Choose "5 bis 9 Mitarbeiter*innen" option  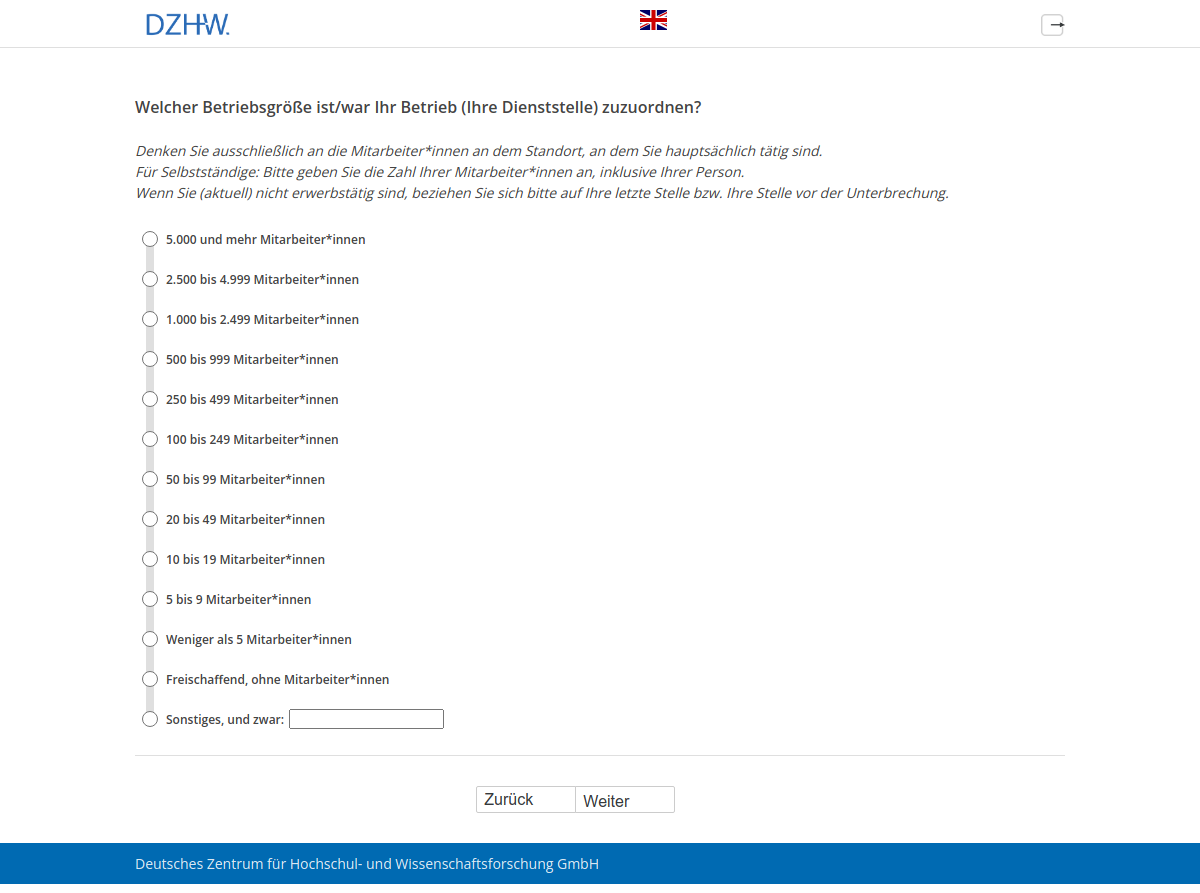pyautogui.click(x=150, y=599)
